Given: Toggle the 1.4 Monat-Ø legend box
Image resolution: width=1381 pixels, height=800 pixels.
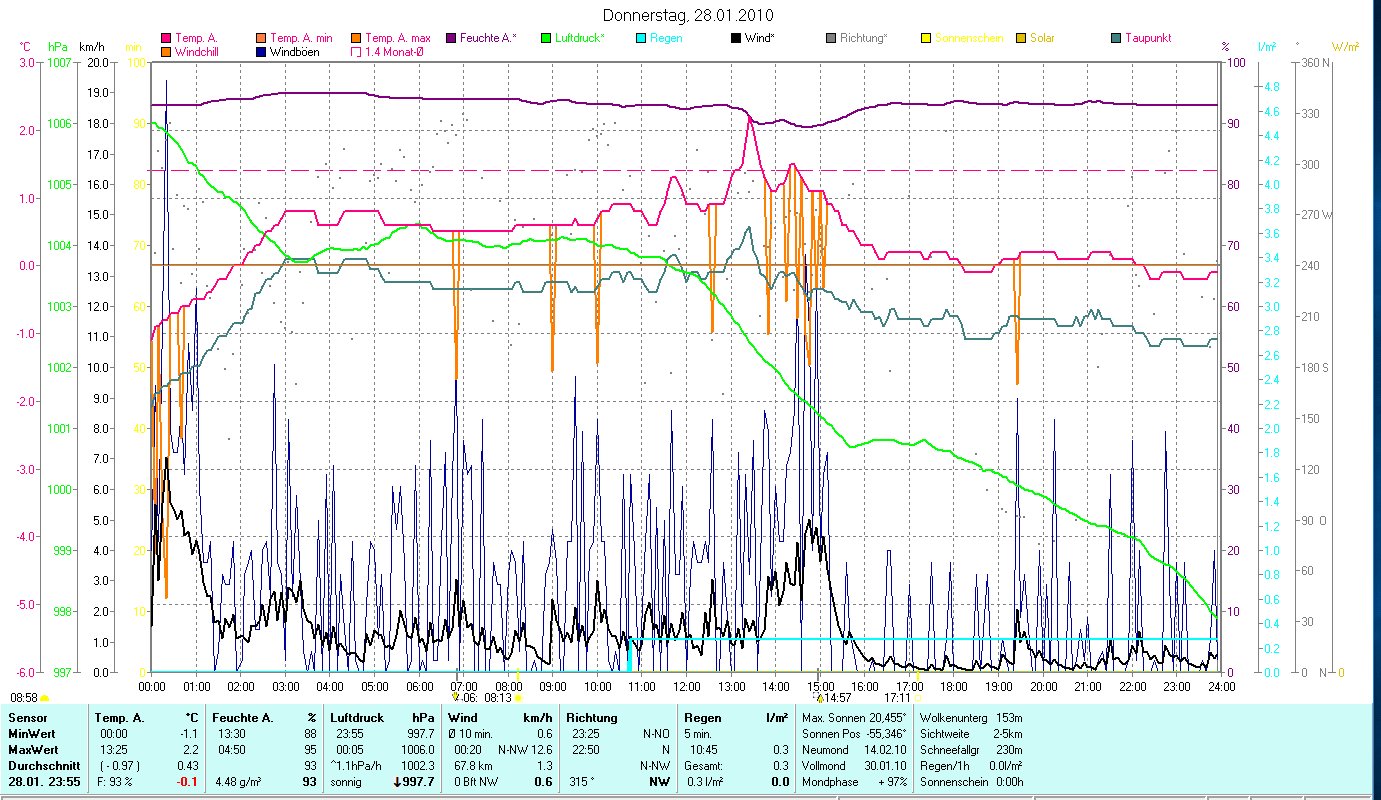Looking at the screenshot, I should pos(356,52).
